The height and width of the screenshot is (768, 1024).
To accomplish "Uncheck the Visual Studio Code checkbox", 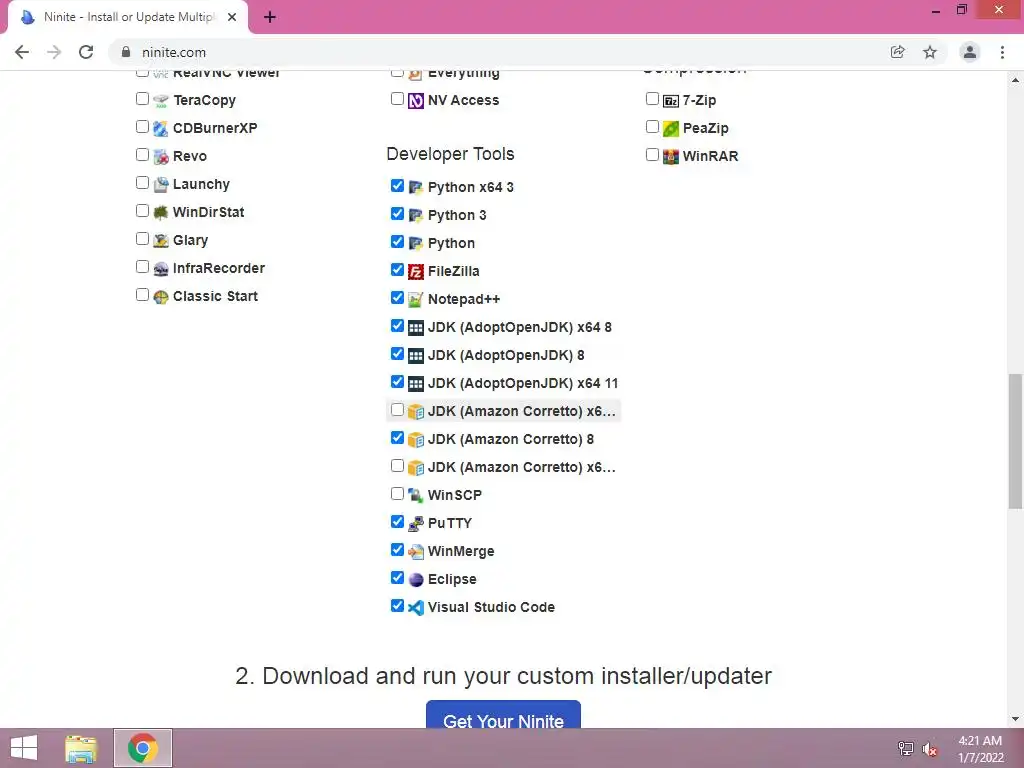I will [x=397, y=606].
